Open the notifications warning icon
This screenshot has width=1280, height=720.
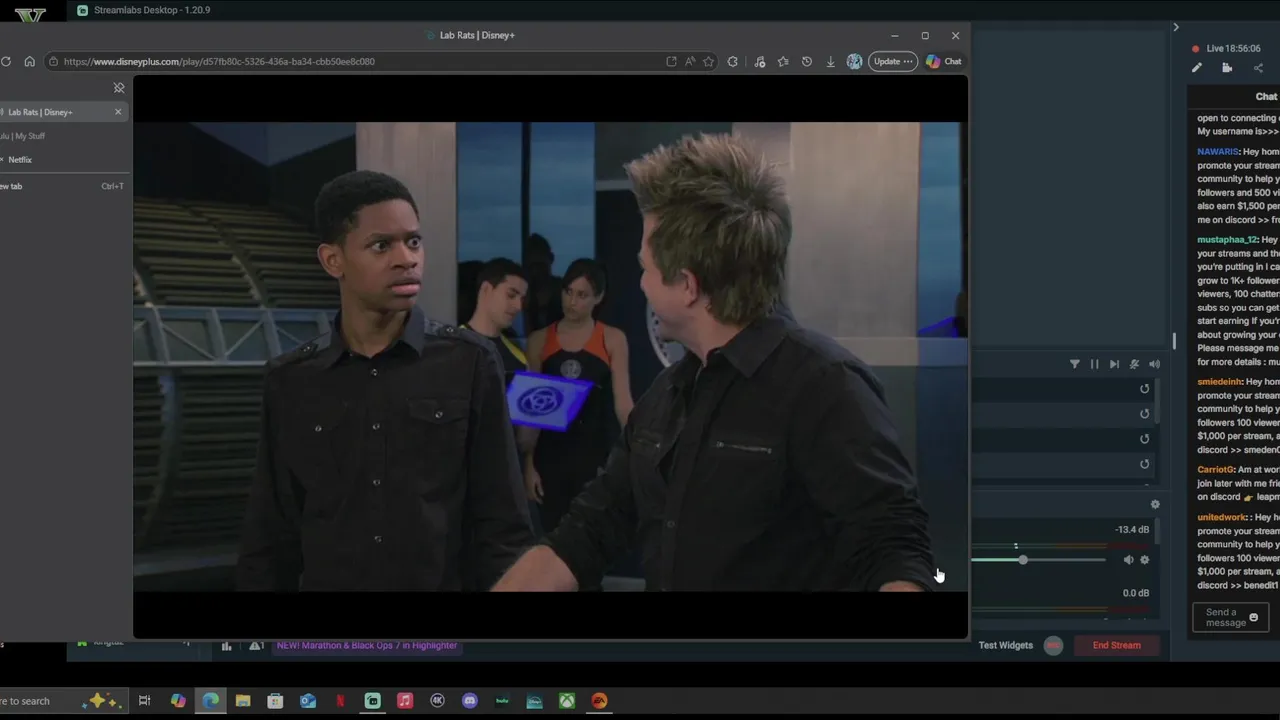point(256,646)
